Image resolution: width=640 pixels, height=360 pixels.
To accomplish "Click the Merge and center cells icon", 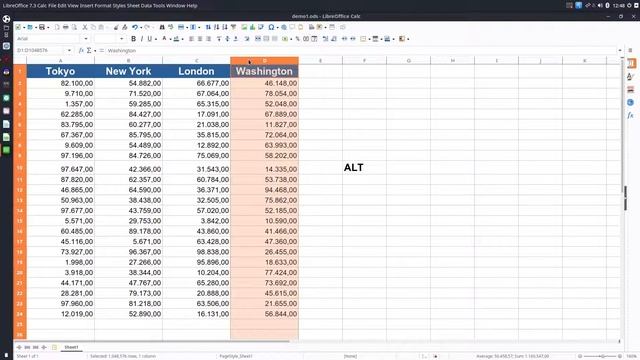I will [258, 39].
